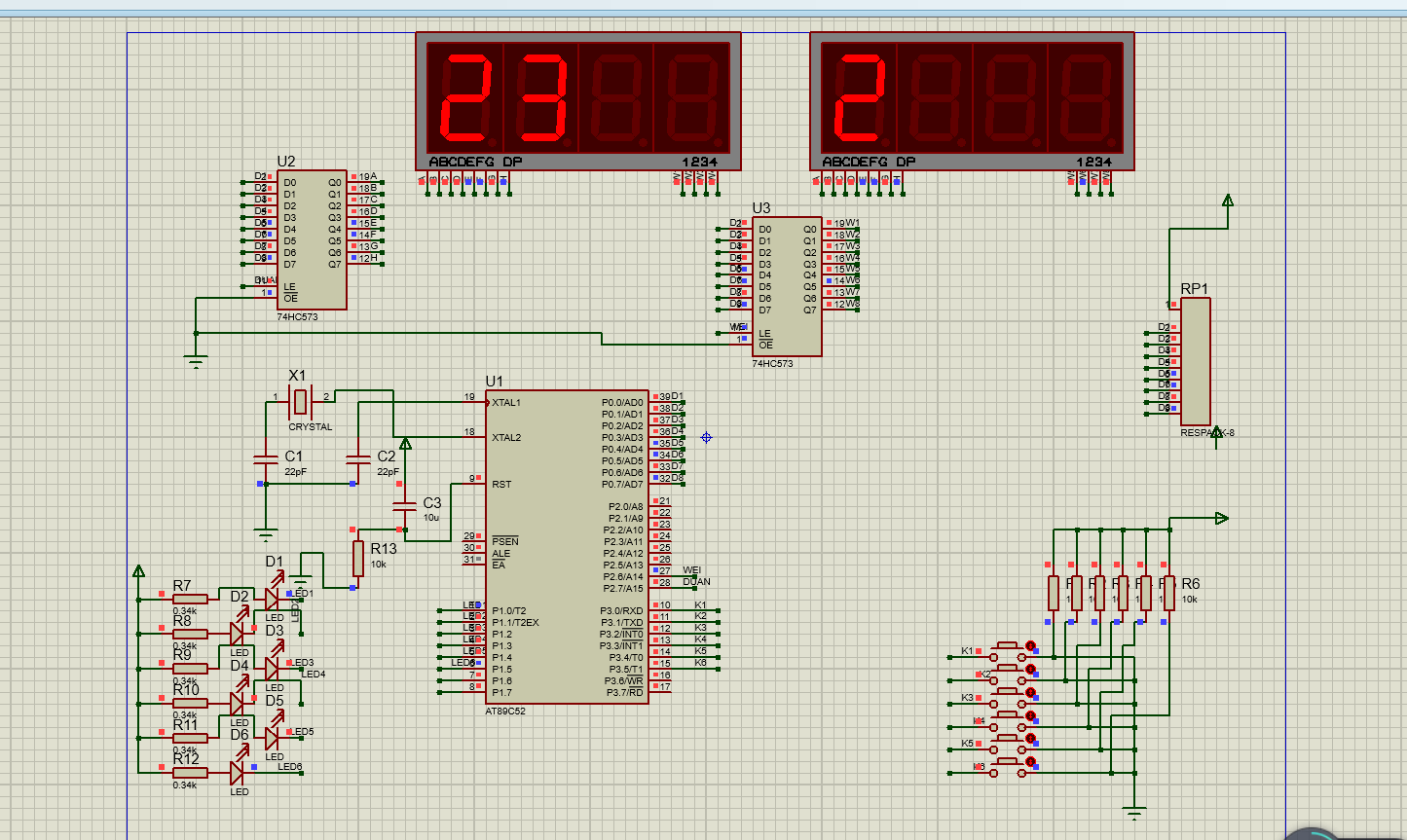Viewport: 1407px width, 840px height.
Task: Click the X1 crystal symbol
Action: 302,400
